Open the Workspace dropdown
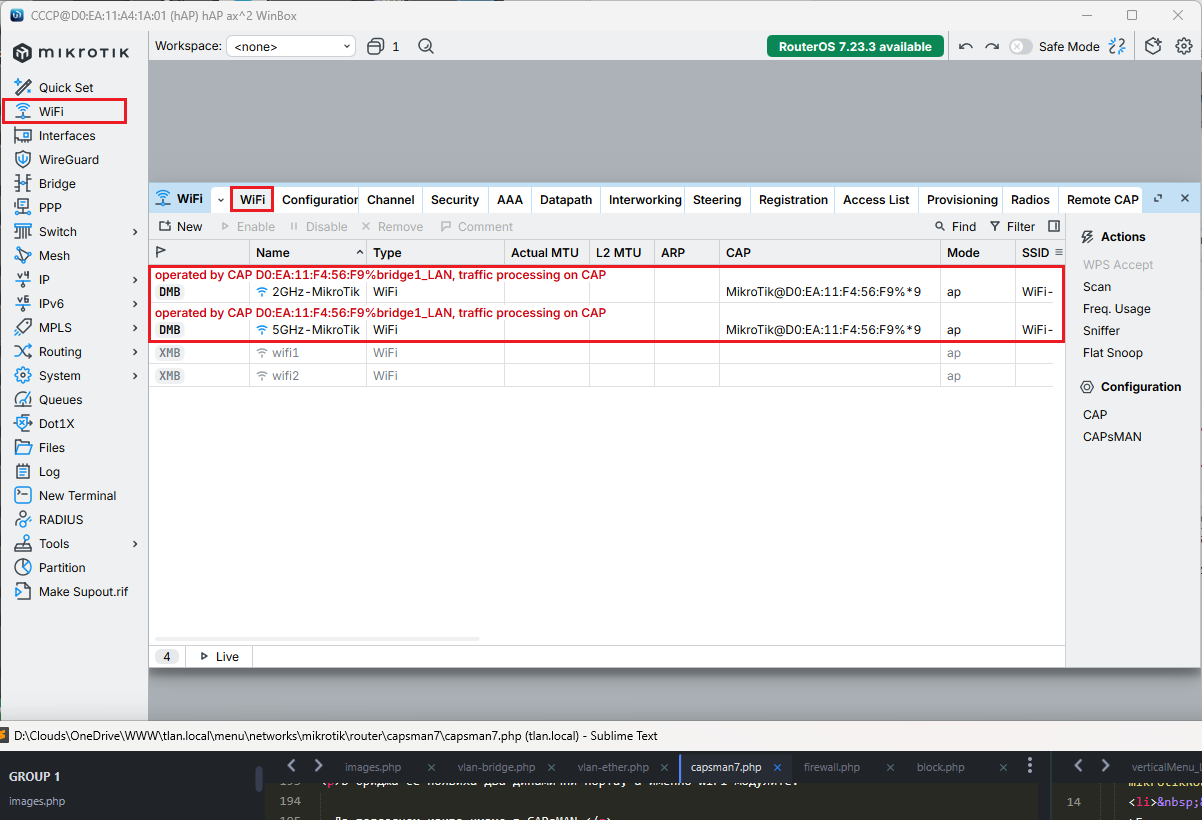Screen dimensions: 1202x820 click(x=291, y=46)
